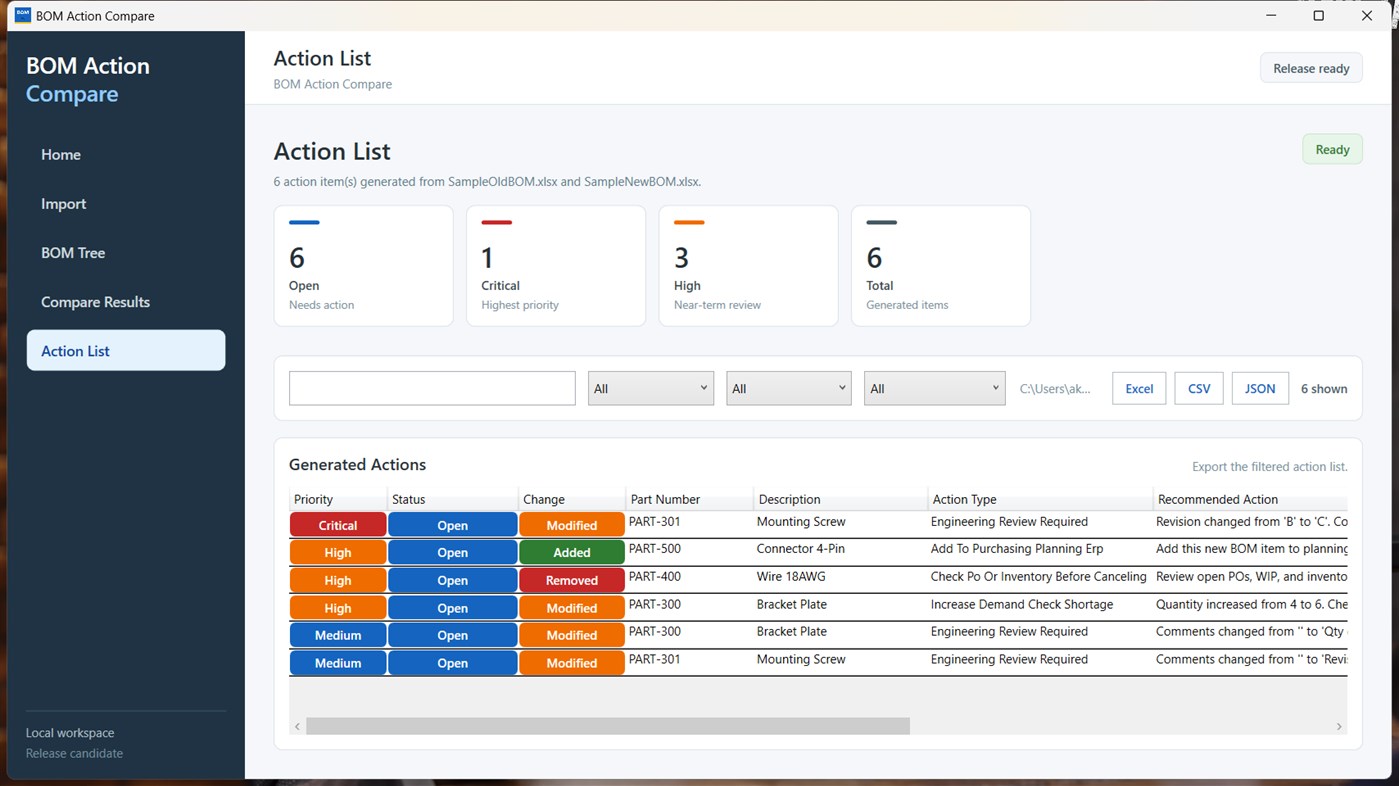
Task: Switch to Compare Results page
Action: coord(126,301)
